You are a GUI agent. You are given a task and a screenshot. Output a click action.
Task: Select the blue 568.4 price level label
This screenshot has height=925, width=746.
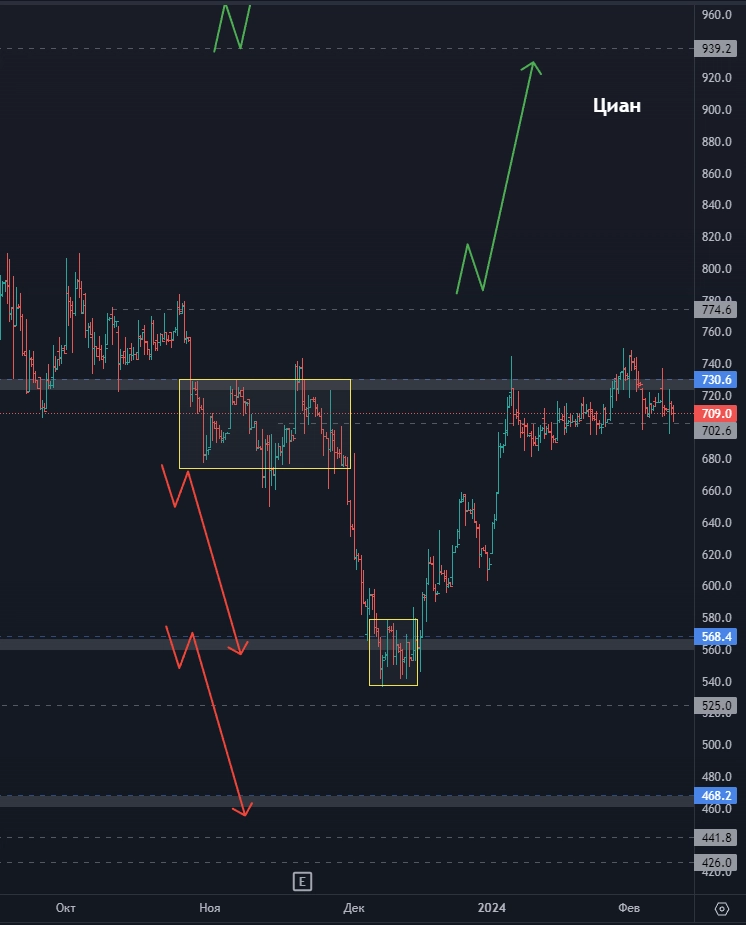click(717, 636)
